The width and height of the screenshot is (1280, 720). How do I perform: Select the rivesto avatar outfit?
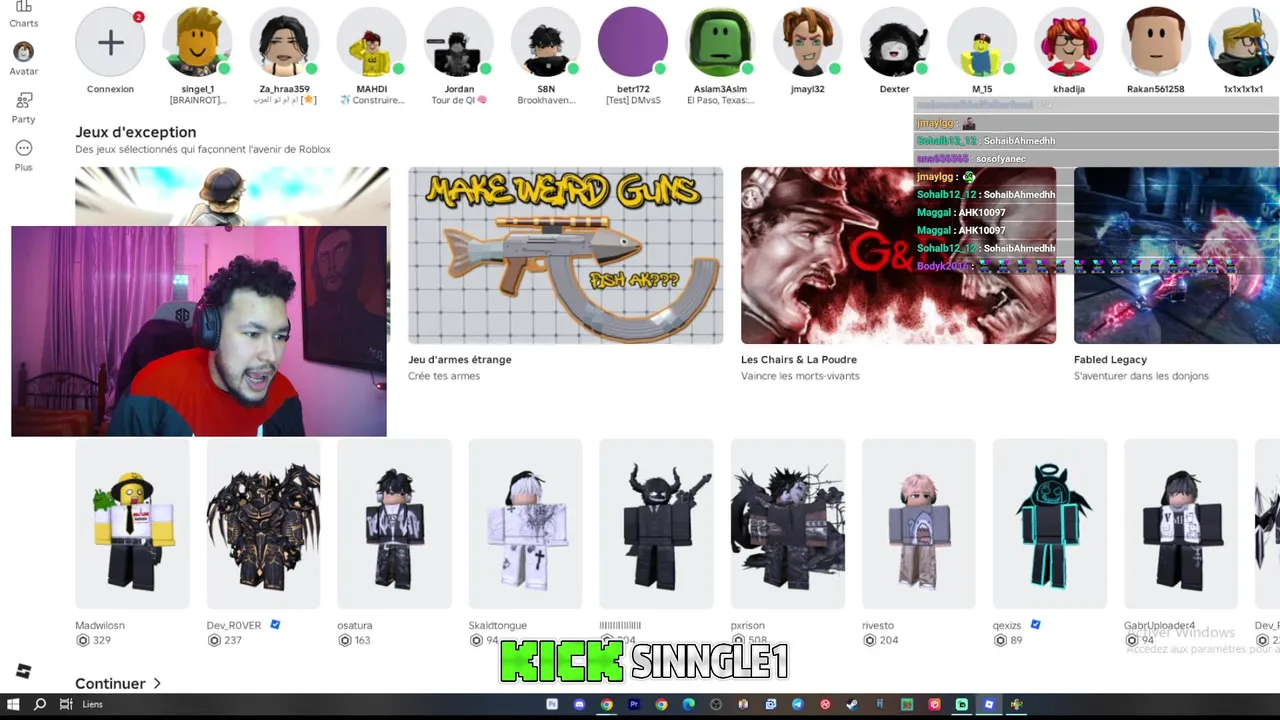pos(918,524)
